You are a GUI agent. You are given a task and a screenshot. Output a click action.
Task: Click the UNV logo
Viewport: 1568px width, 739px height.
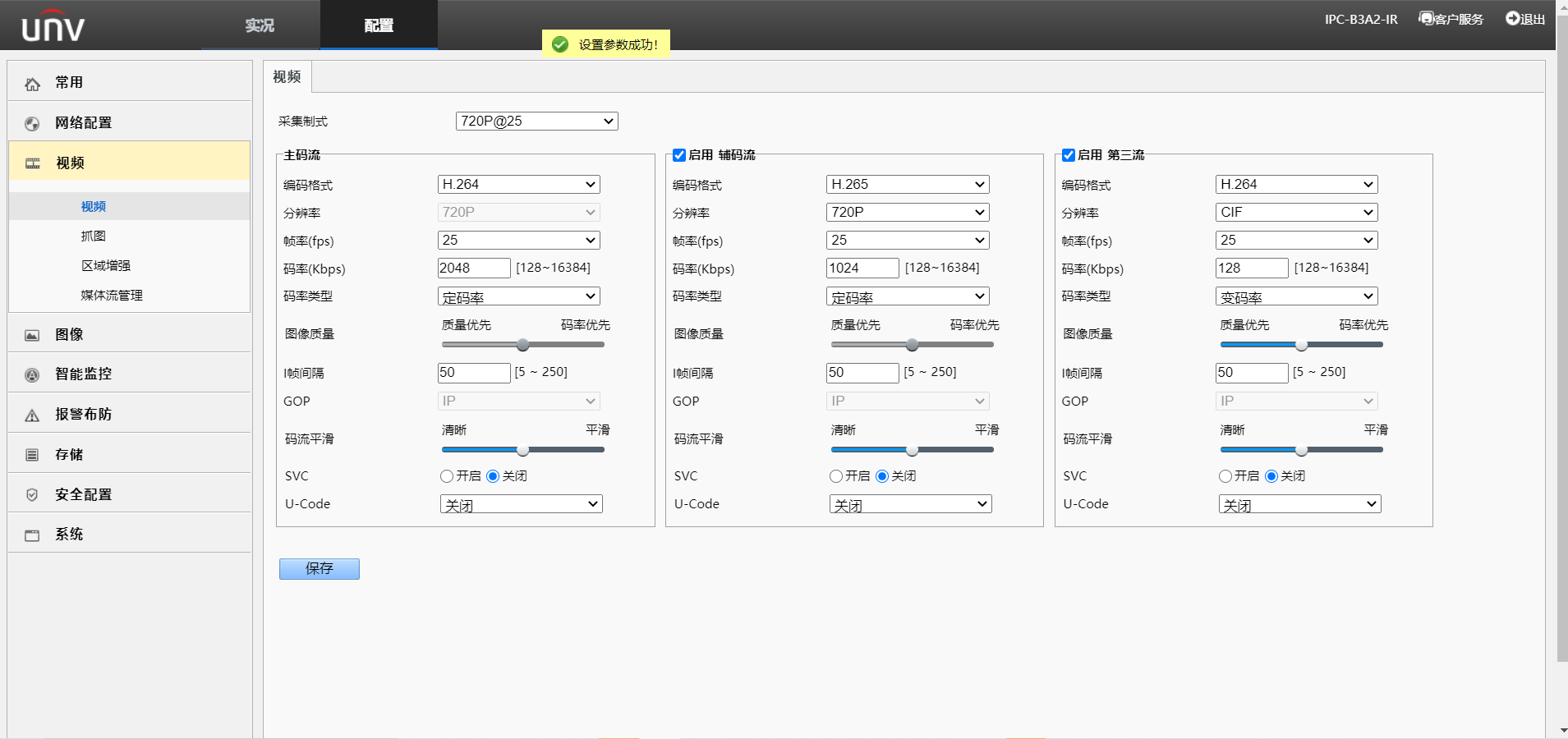(53, 26)
